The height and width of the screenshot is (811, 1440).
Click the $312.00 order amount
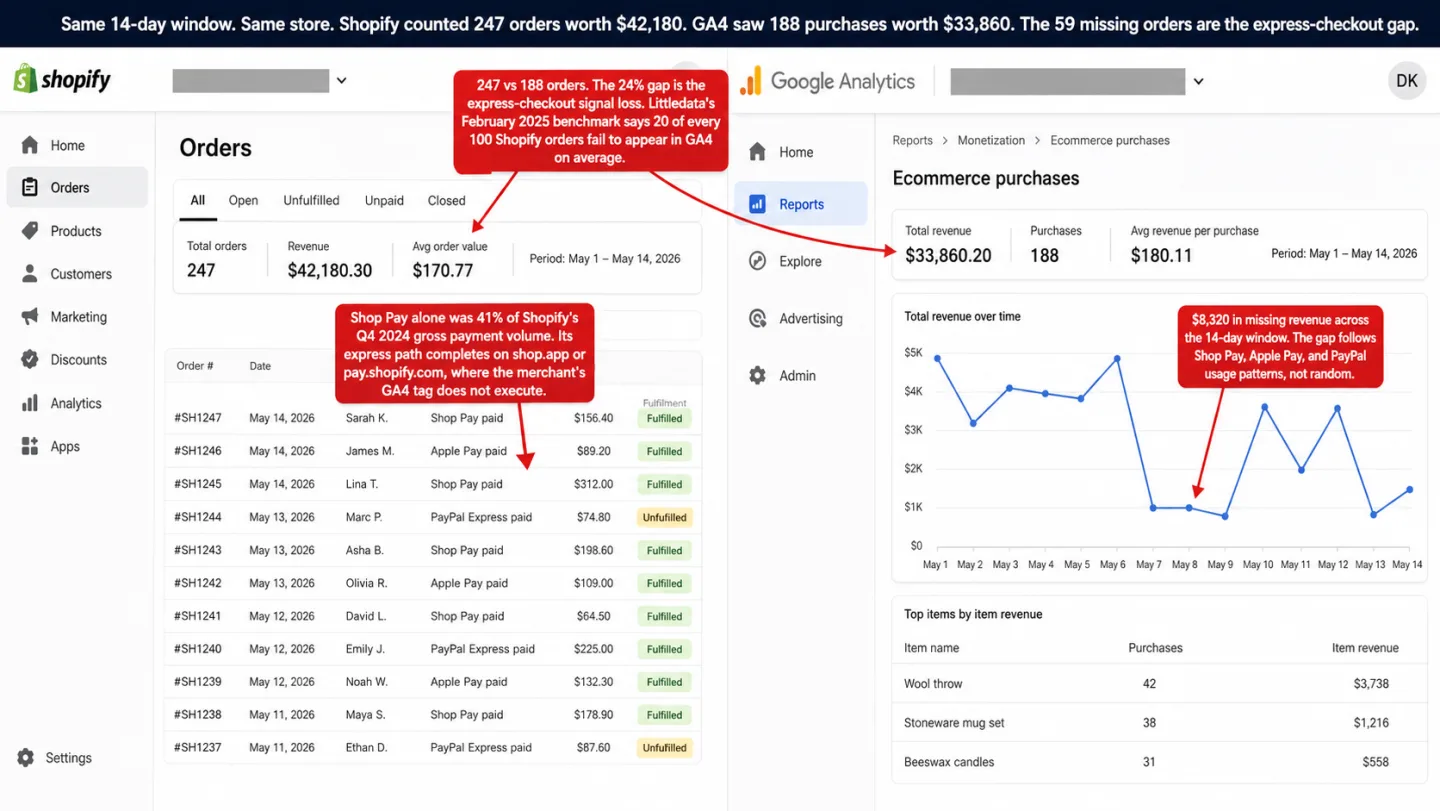click(x=594, y=484)
